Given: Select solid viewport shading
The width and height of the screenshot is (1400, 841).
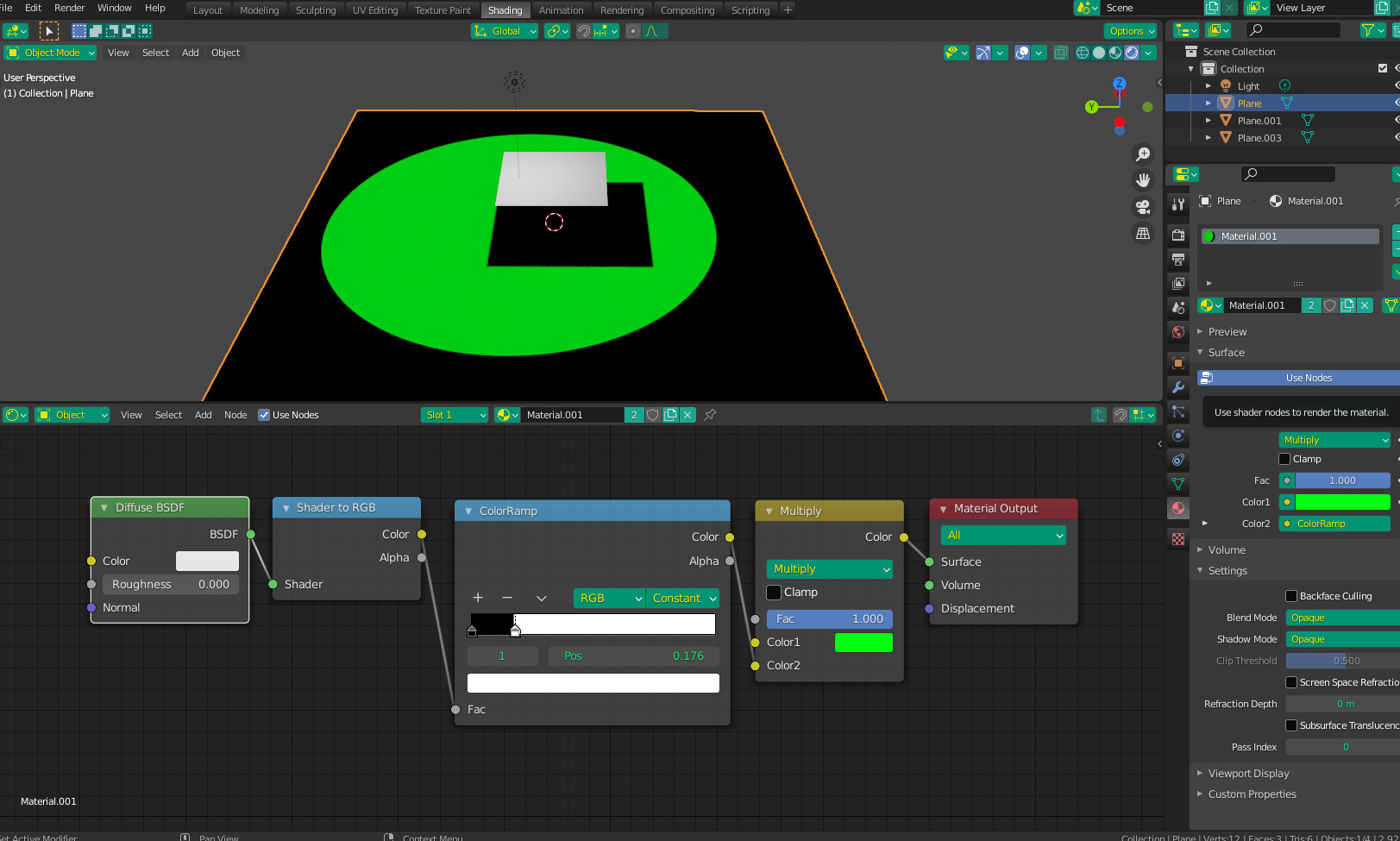Looking at the screenshot, I should [x=1099, y=53].
